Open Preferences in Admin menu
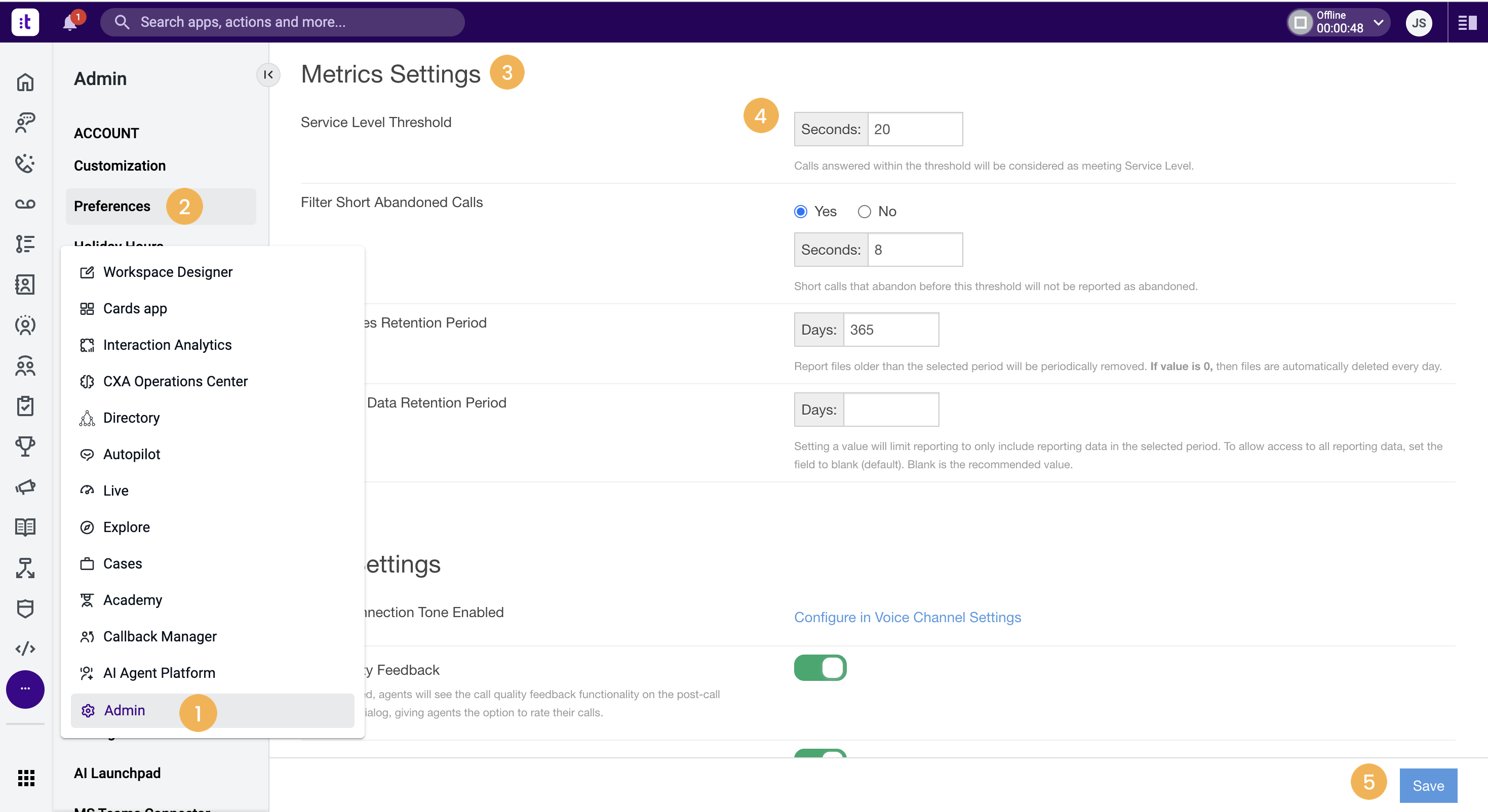The image size is (1488, 812). pyautogui.click(x=161, y=206)
